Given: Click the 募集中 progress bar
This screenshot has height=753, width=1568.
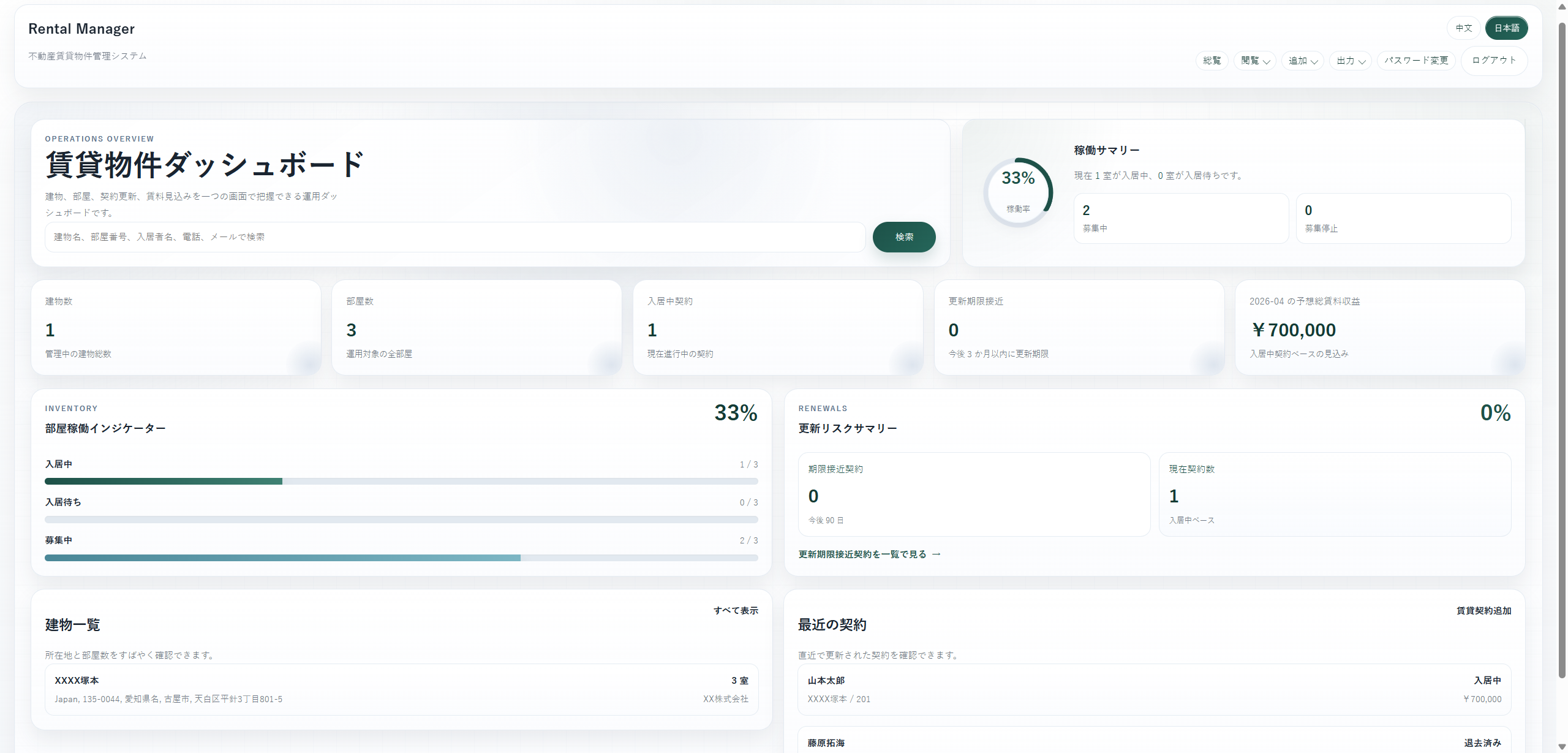Looking at the screenshot, I should click(401, 558).
